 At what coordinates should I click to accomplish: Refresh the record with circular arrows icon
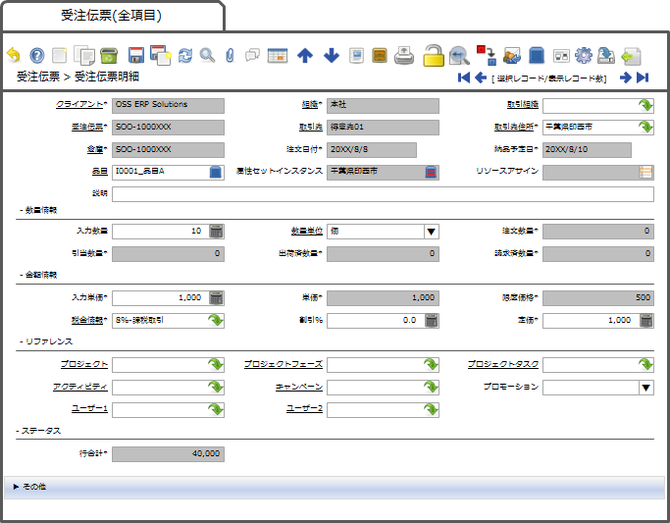[x=185, y=56]
